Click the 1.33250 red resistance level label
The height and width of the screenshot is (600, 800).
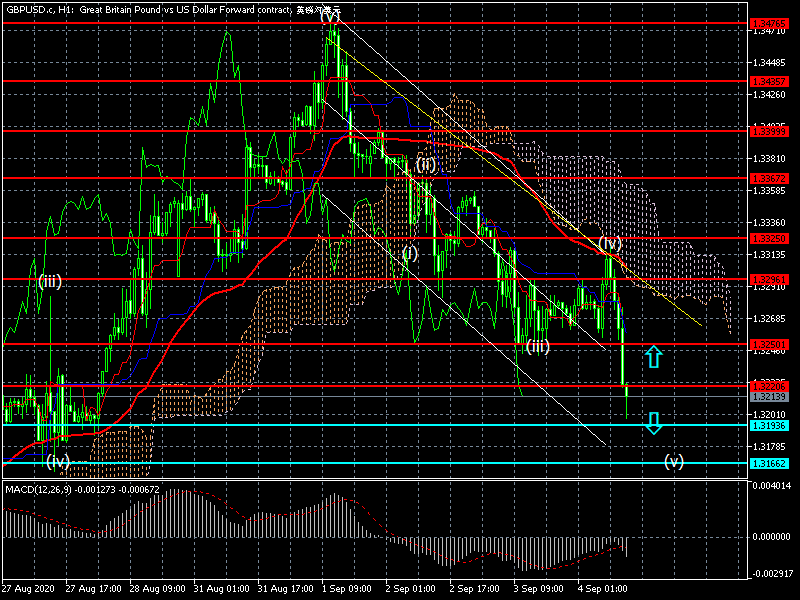(768, 238)
